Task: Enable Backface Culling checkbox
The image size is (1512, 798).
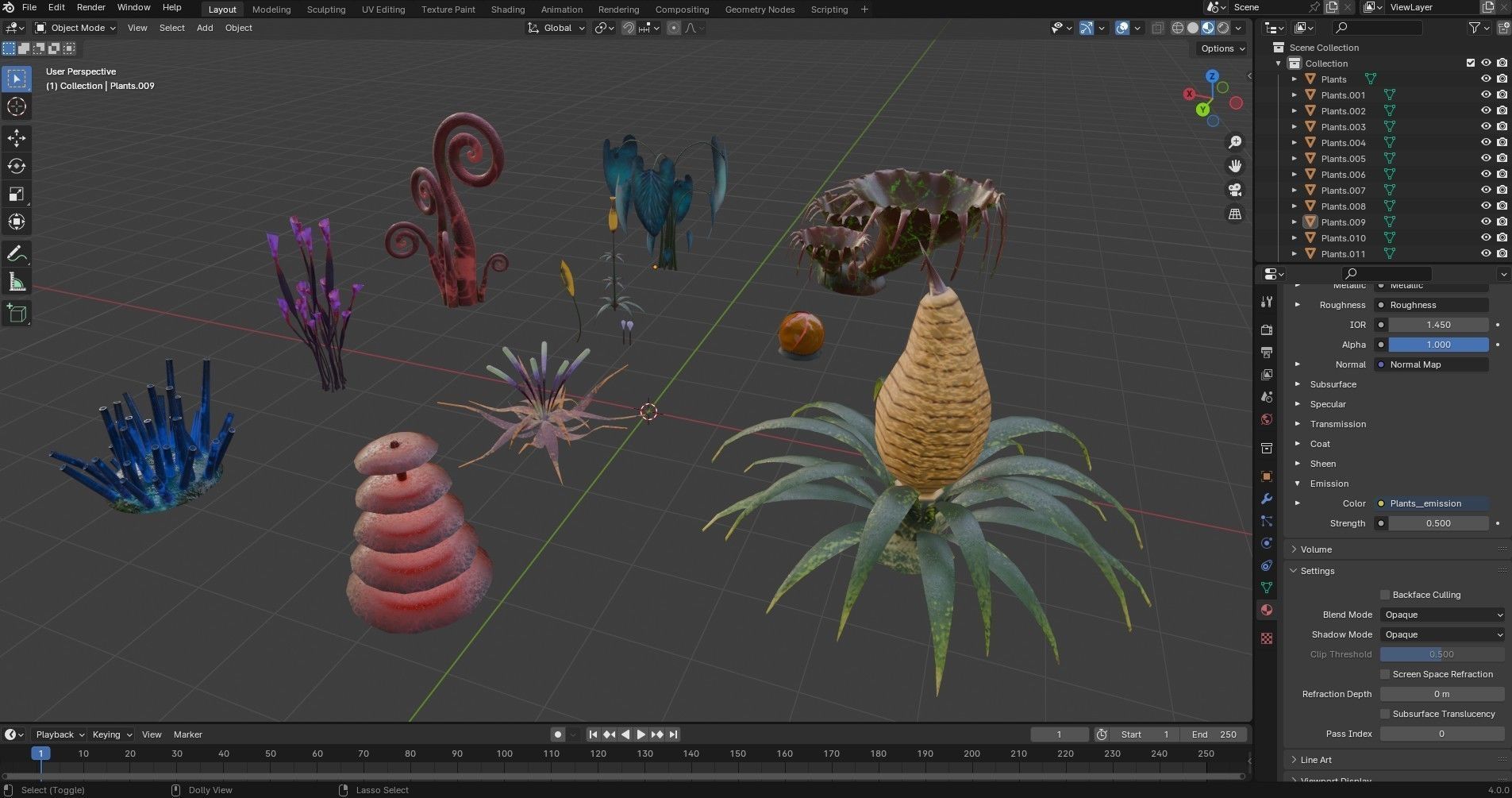Action: point(1385,595)
